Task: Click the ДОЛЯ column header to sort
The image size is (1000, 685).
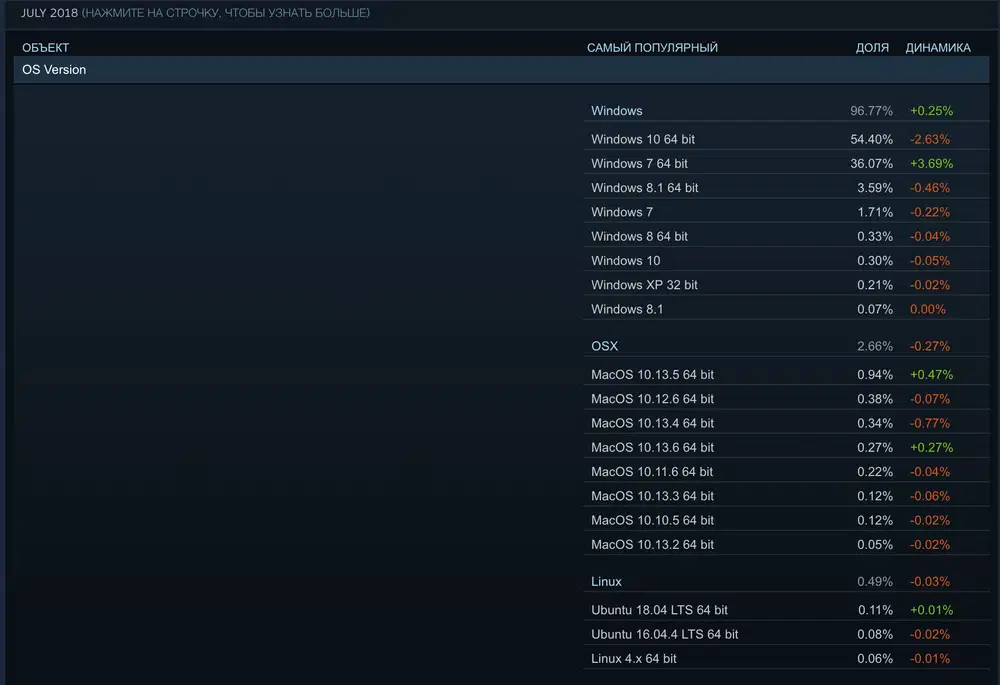Action: [x=872, y=47]
